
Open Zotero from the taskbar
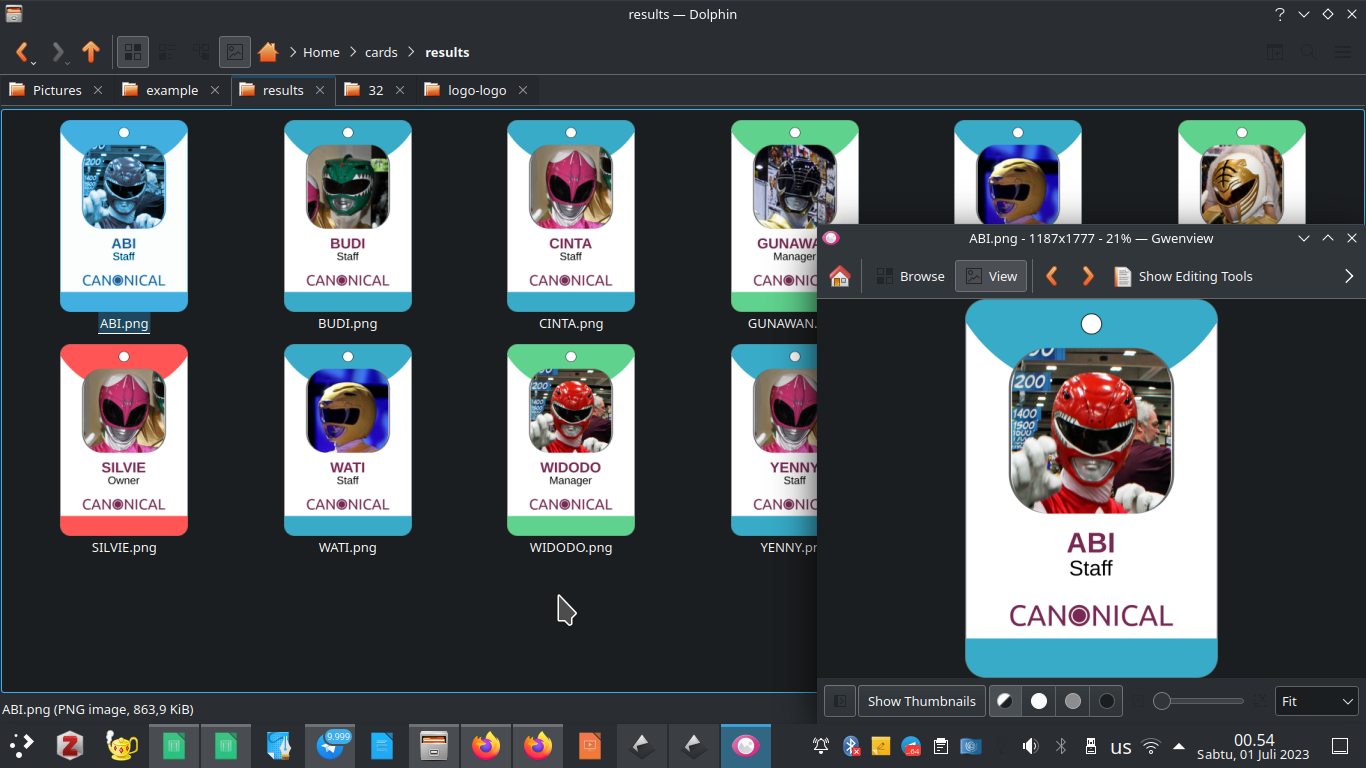pyautogui.click(x=70, y=746)
